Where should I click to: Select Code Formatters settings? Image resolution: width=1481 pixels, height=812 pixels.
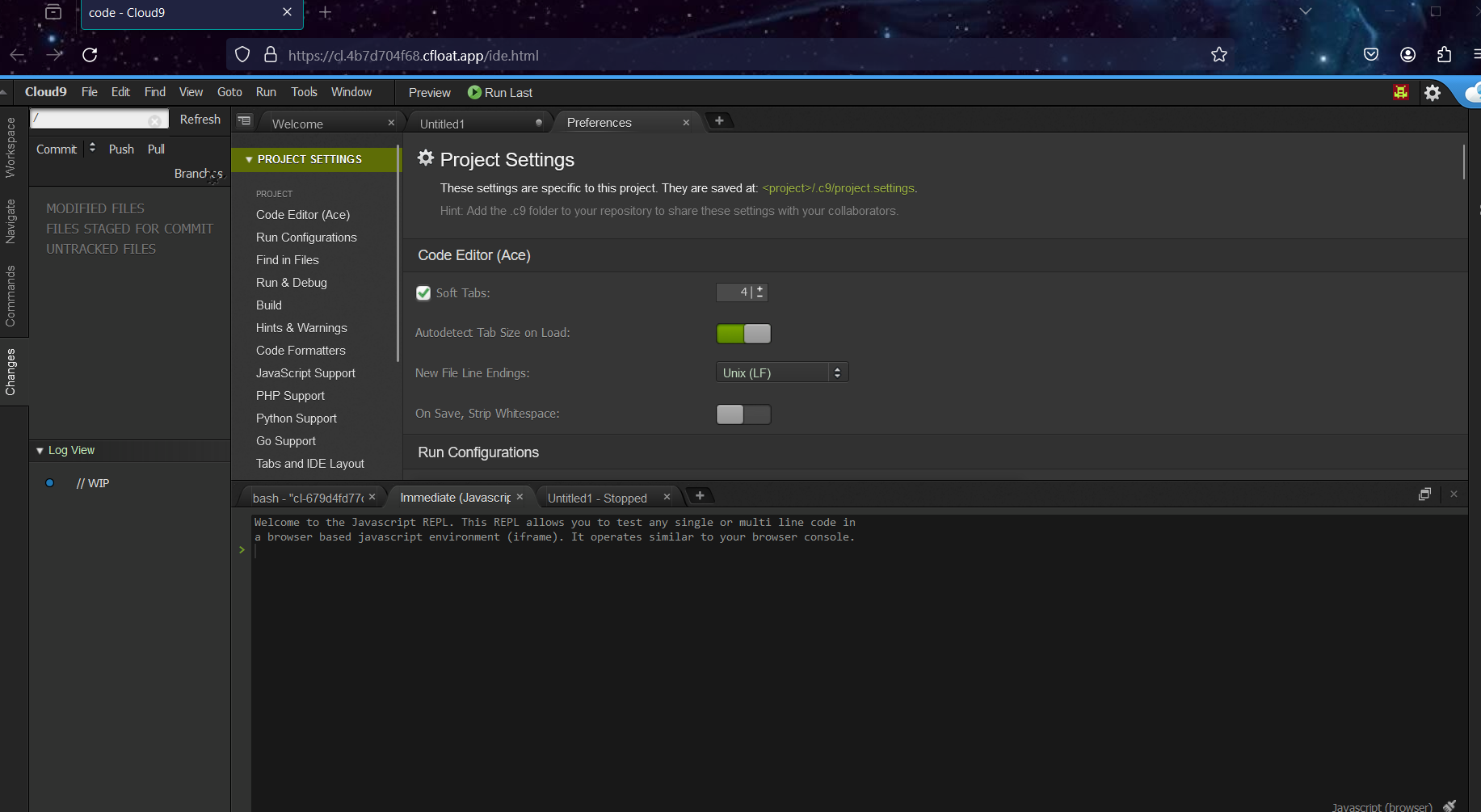pos(301,351)
